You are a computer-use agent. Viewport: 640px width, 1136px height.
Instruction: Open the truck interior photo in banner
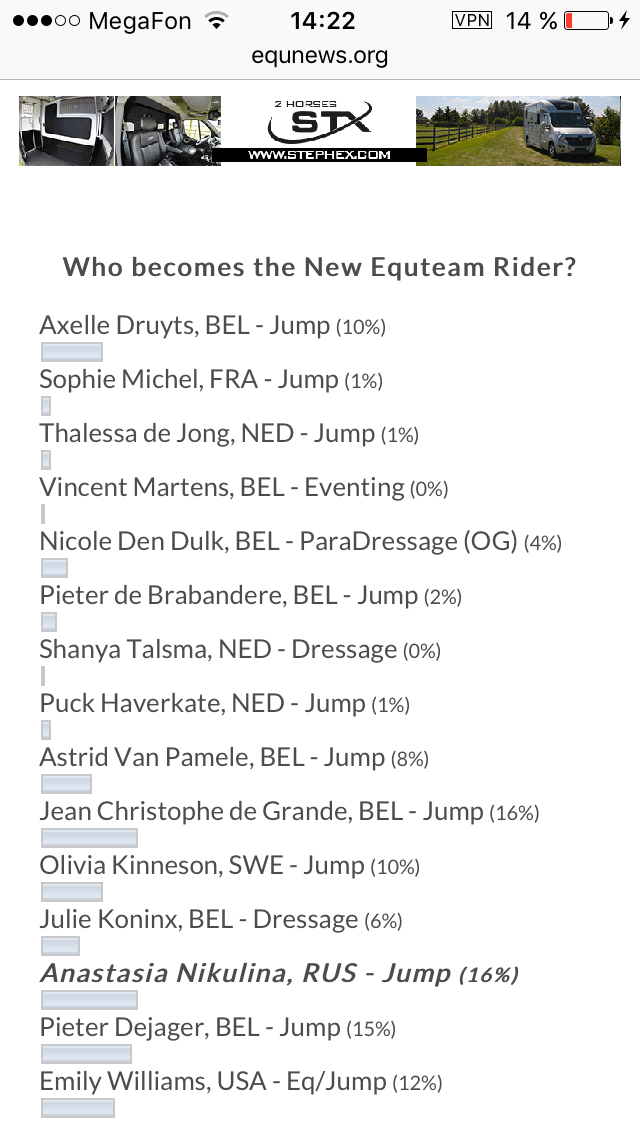tap(120, 131)
